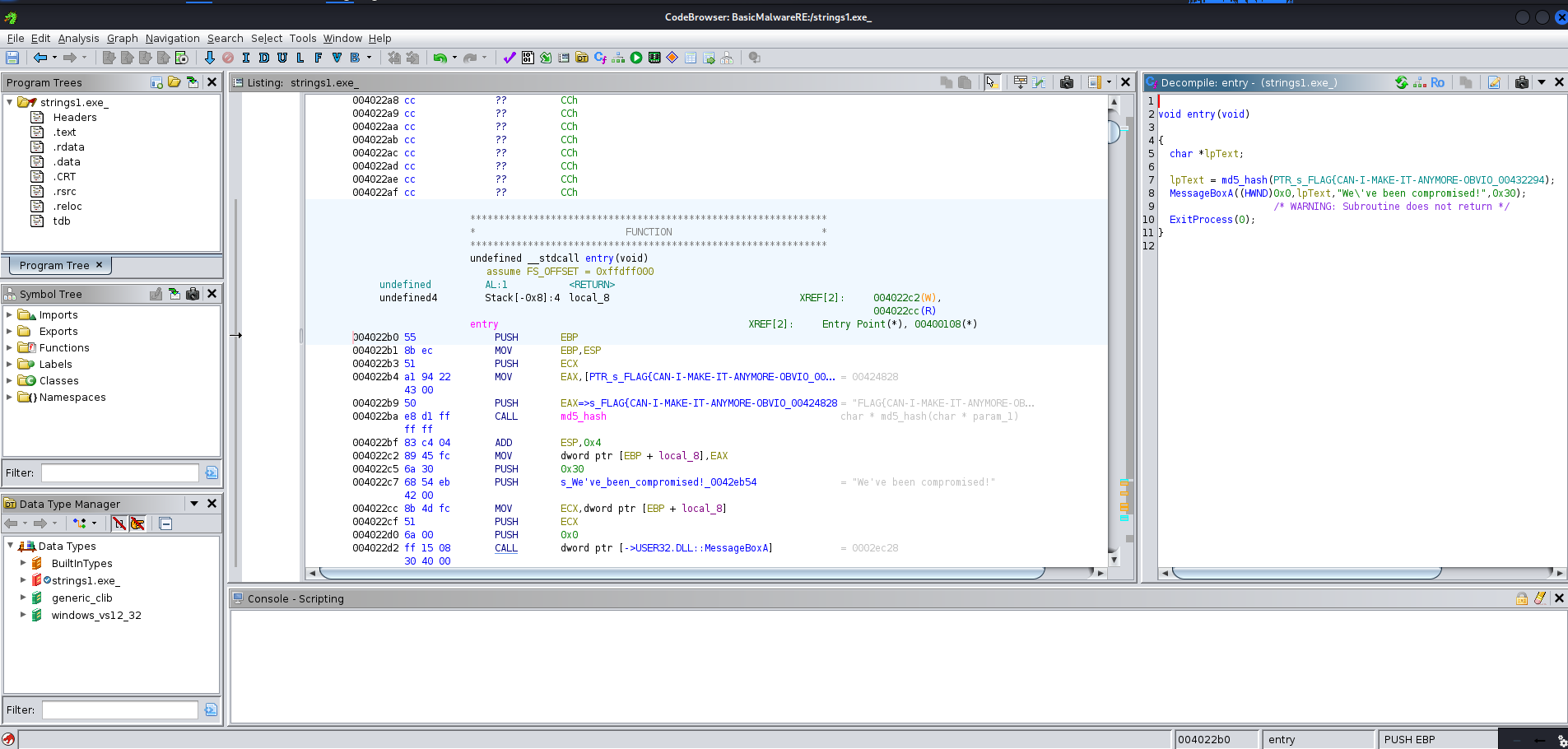Click ExitProcess in the decompiler view

[x=1201, y=220]
